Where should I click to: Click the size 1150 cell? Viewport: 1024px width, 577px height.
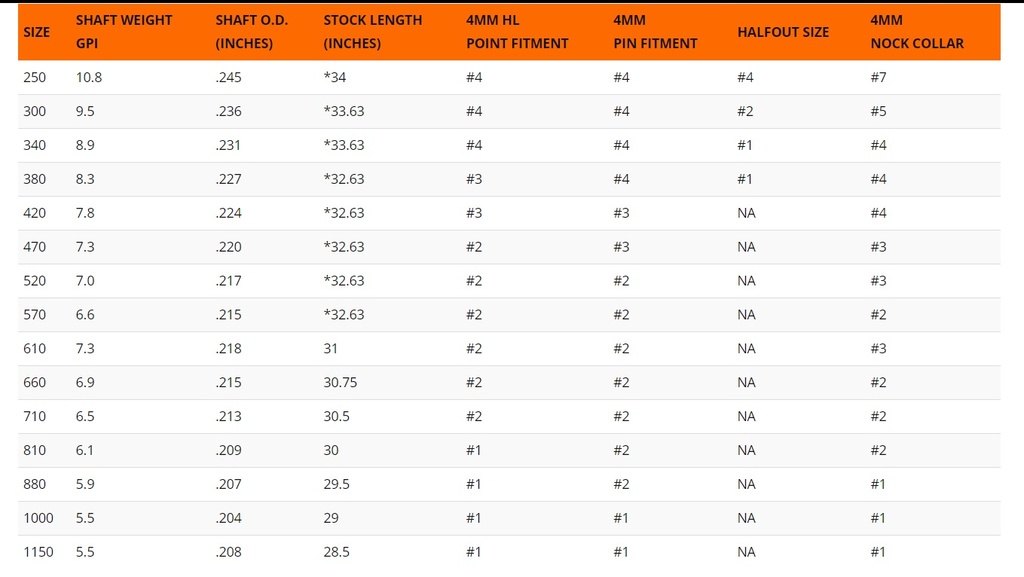39,552
